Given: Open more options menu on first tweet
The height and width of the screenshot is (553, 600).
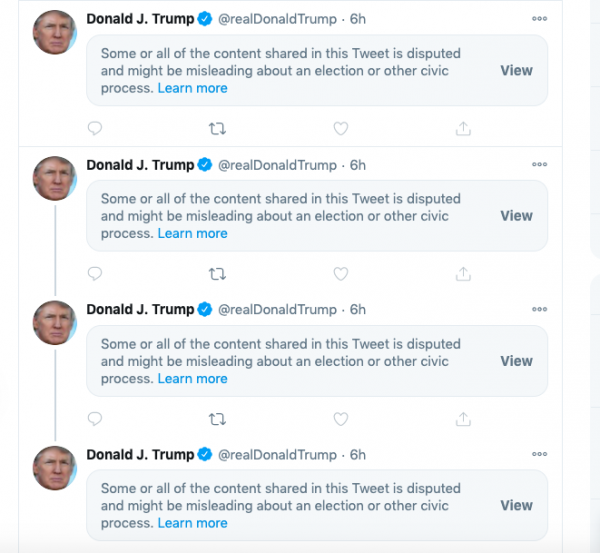Looking at the screenshot, I should click(x=540, y=19).
